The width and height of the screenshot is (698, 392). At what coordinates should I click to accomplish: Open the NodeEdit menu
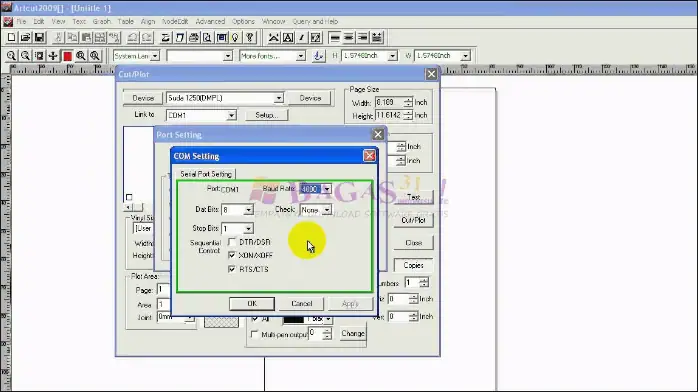tap(175, 21)
